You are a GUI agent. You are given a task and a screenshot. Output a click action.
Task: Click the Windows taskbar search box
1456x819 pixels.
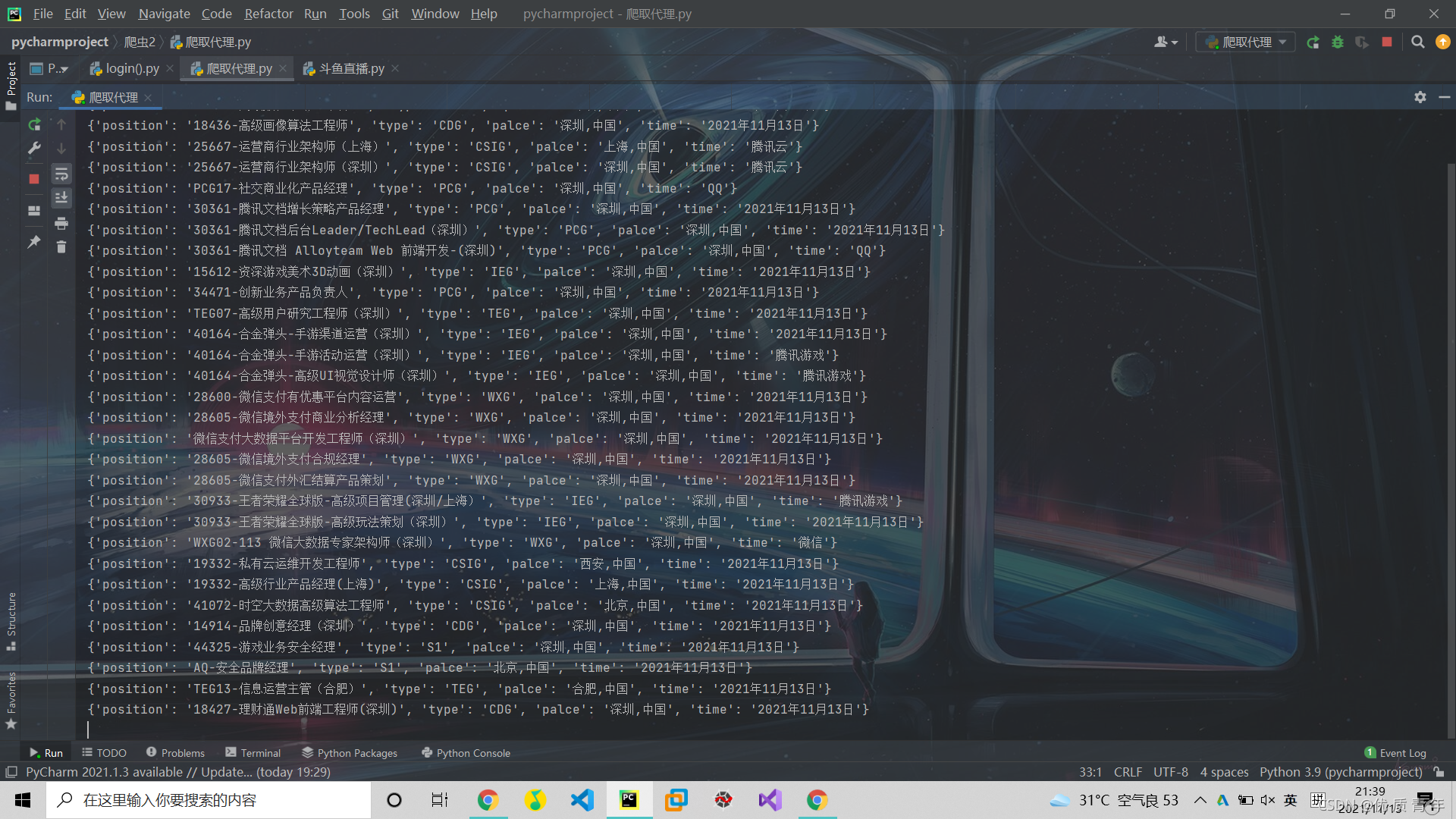(x=209, y=800)
